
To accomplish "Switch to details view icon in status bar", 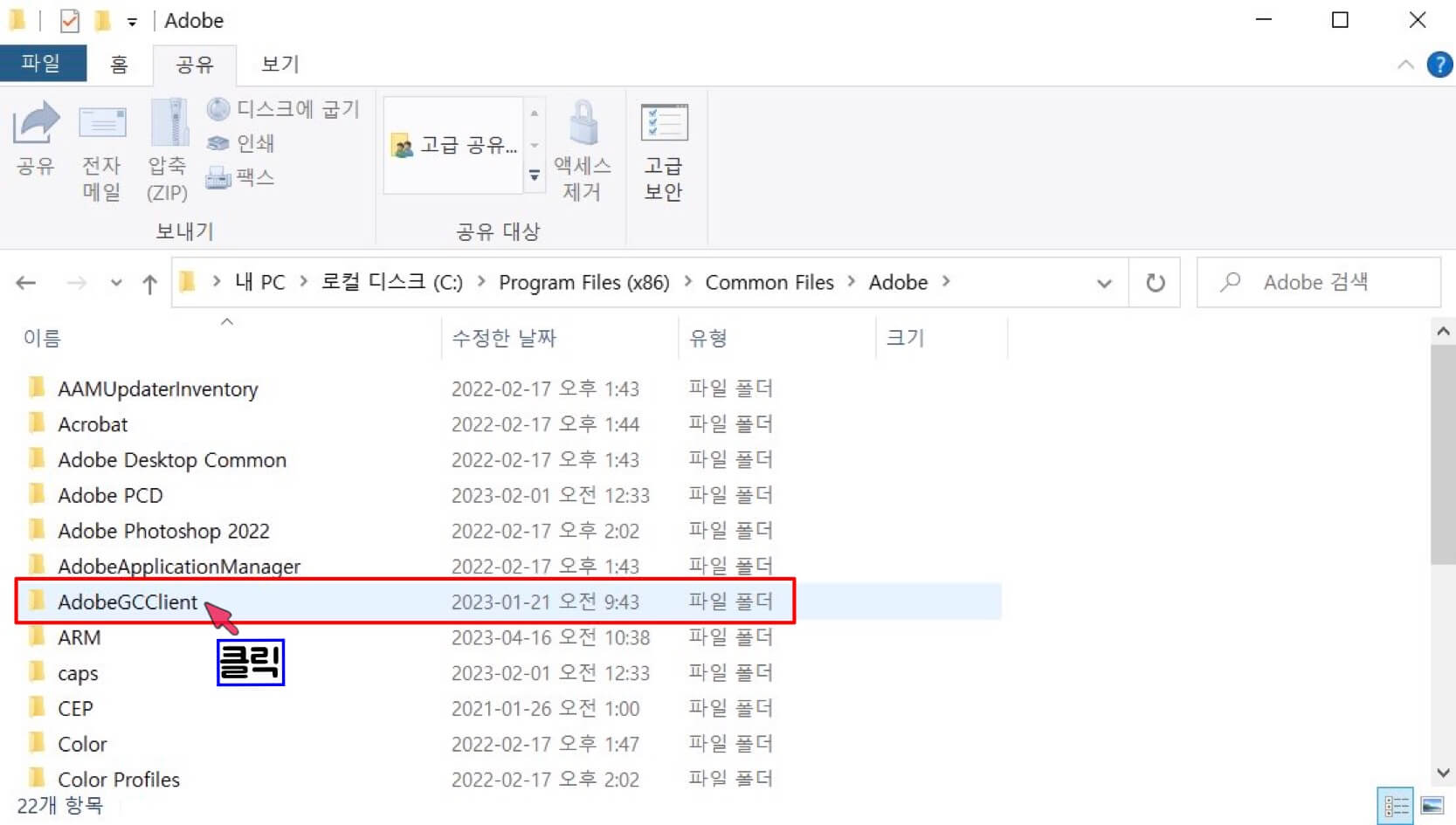I will [x=1396, y=806].
